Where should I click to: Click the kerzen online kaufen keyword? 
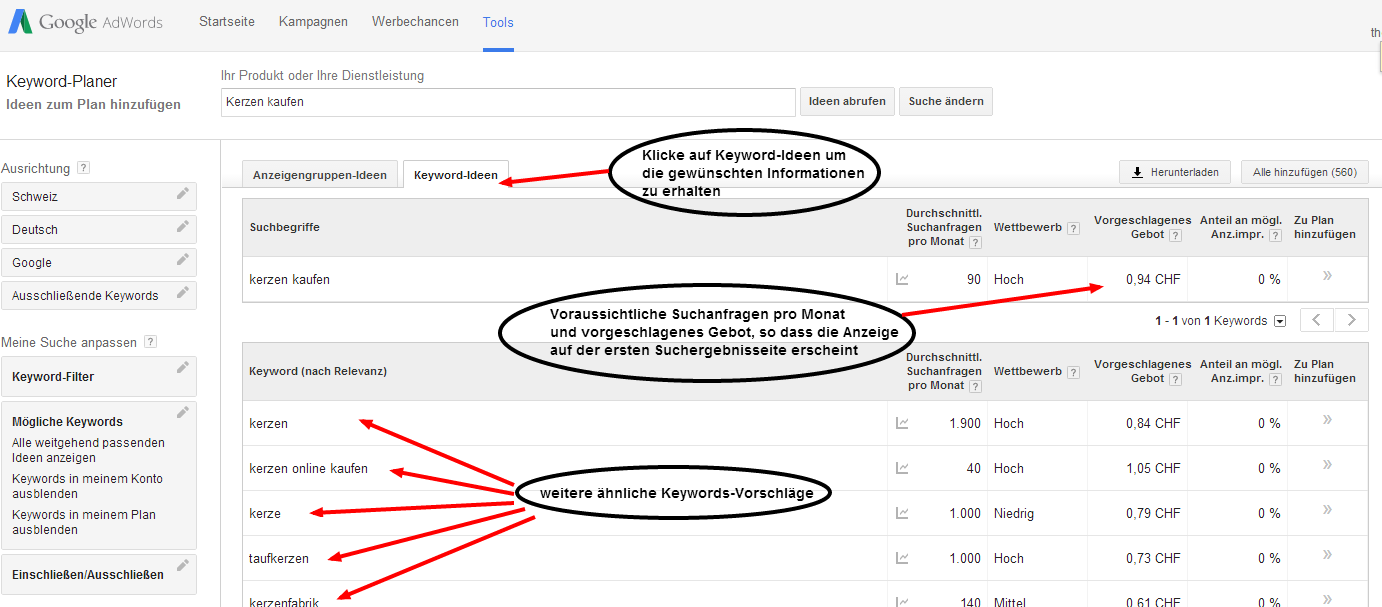[x=308, y=468]
